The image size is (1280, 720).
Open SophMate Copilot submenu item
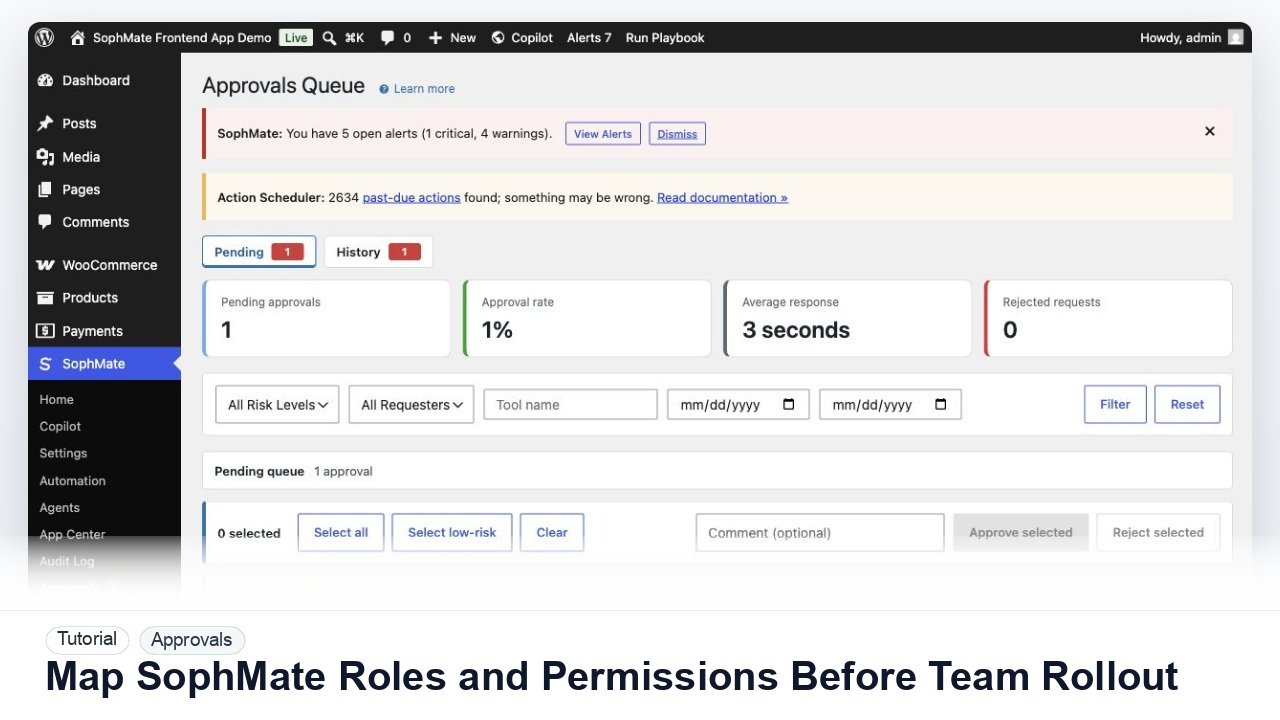(60, 426)
